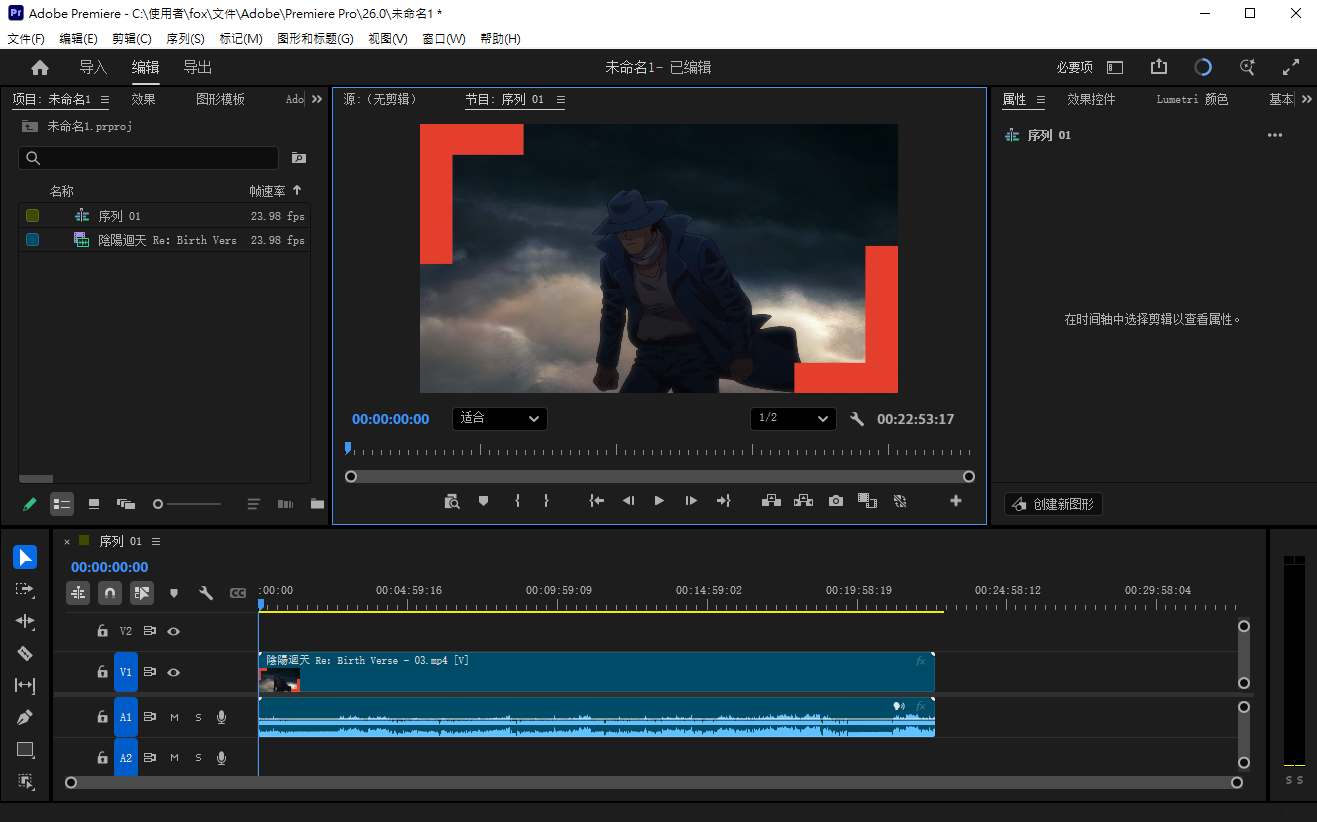Create new bin folder icon
1317x822 pixels.
[x=317, y=504]
